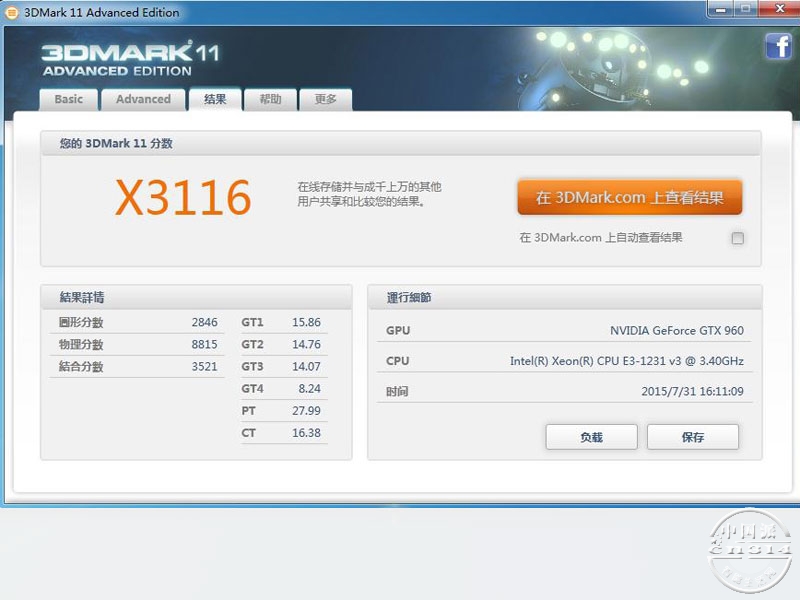This screenshot has height=600, width=800.
Task: Click the NVIDIA GeForce GTX 960 text
Action: click(x=677, y=331)
